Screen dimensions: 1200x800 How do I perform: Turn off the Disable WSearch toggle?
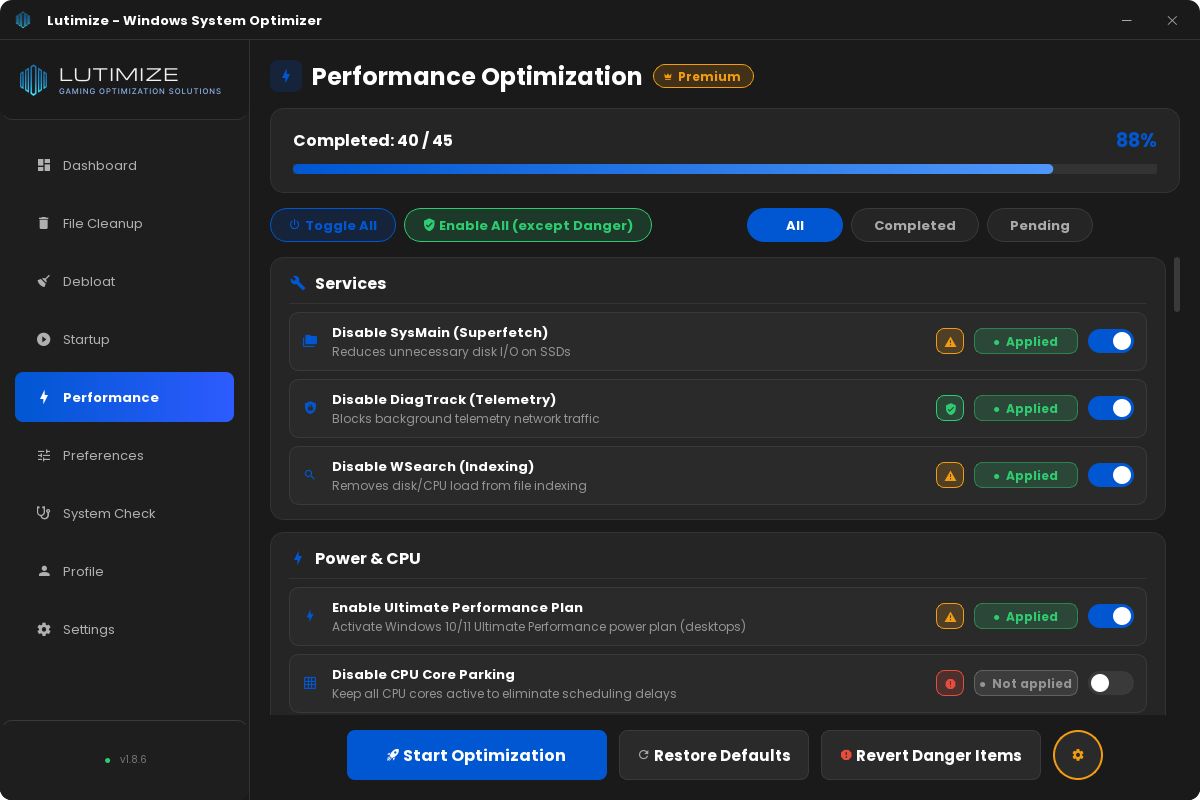(1111, 475)
